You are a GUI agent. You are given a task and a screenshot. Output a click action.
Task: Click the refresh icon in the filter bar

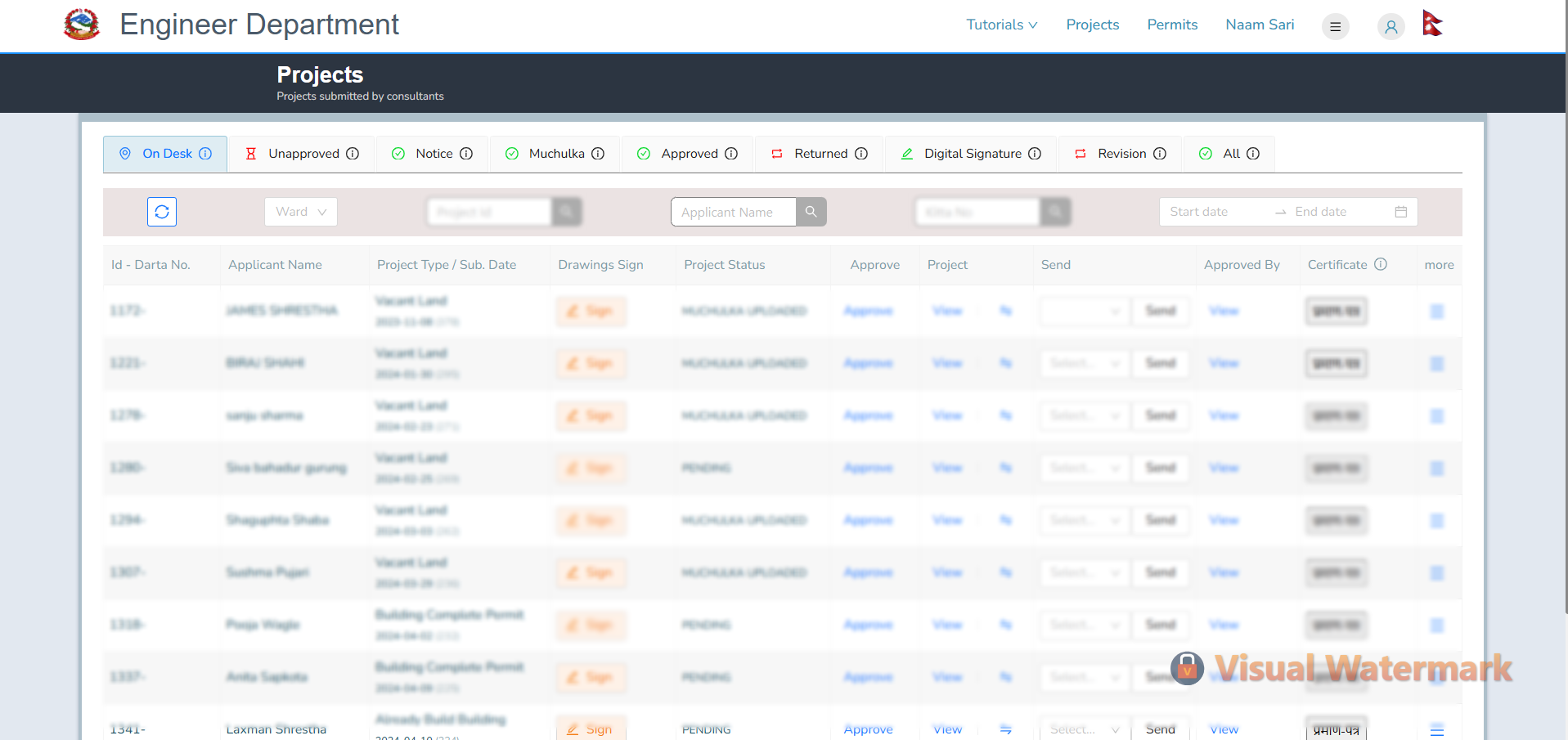click(162, 212)
